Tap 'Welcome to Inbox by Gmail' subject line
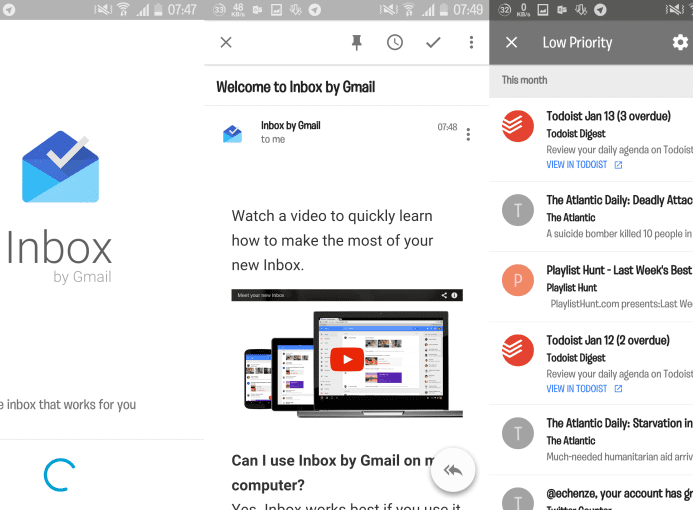The image size is (693, 510). click(296, 87)
